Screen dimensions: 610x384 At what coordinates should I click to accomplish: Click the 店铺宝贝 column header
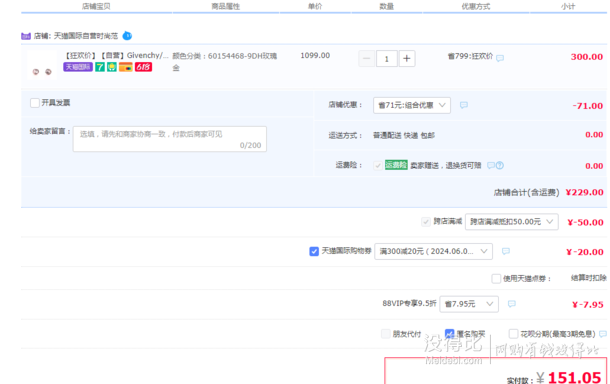click(96, 6)
